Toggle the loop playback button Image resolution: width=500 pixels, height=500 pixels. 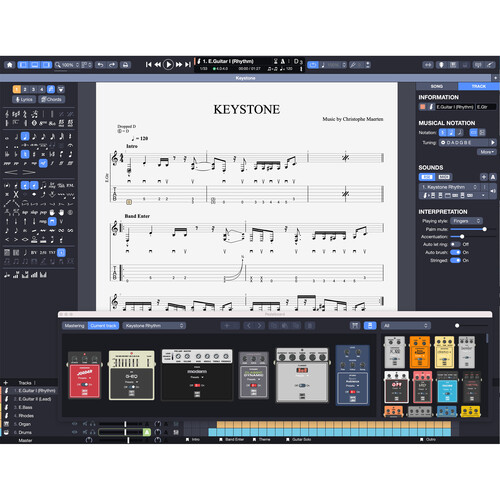click(x=313, y=65)
